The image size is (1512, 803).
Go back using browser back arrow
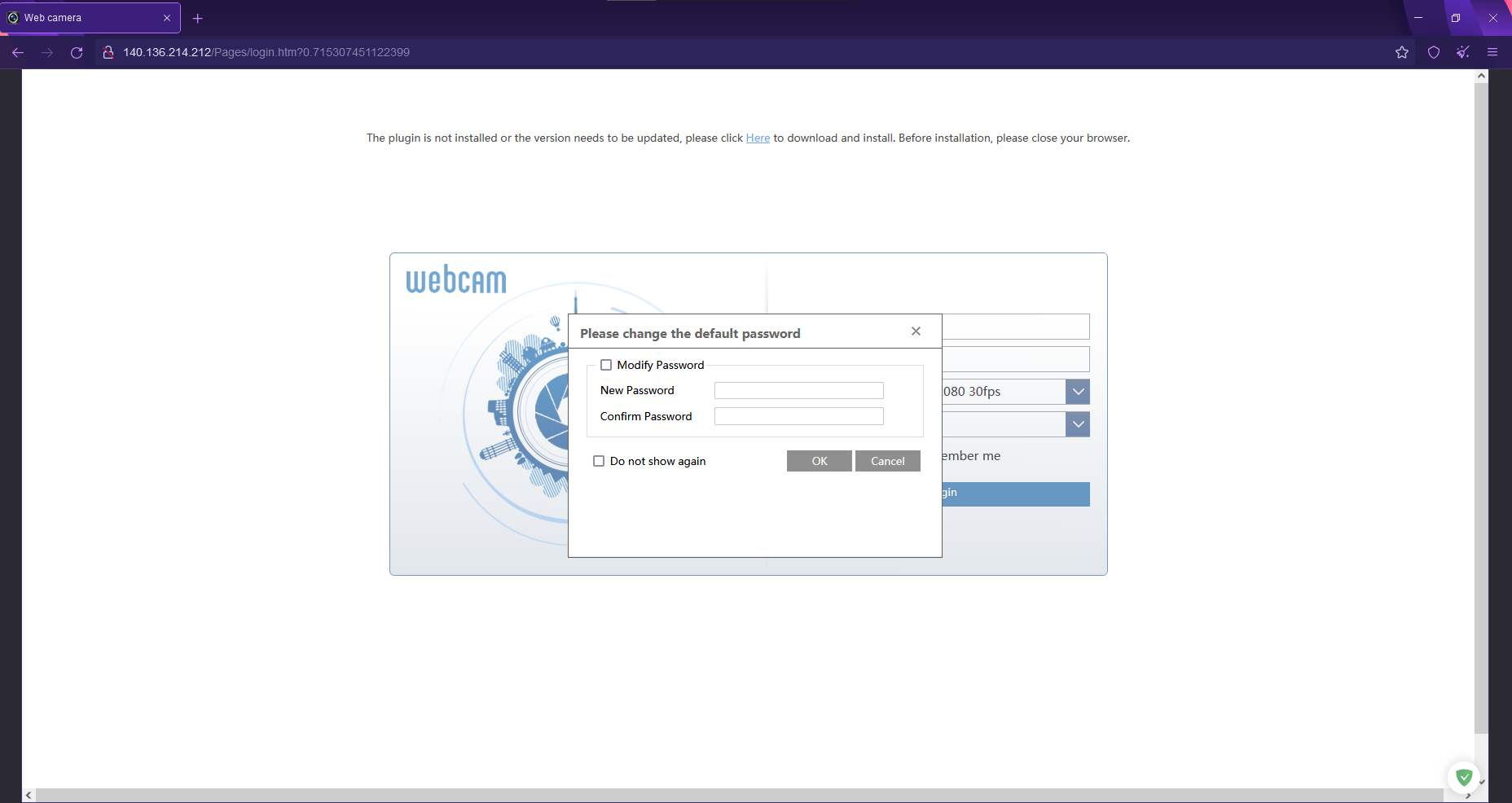18,52
